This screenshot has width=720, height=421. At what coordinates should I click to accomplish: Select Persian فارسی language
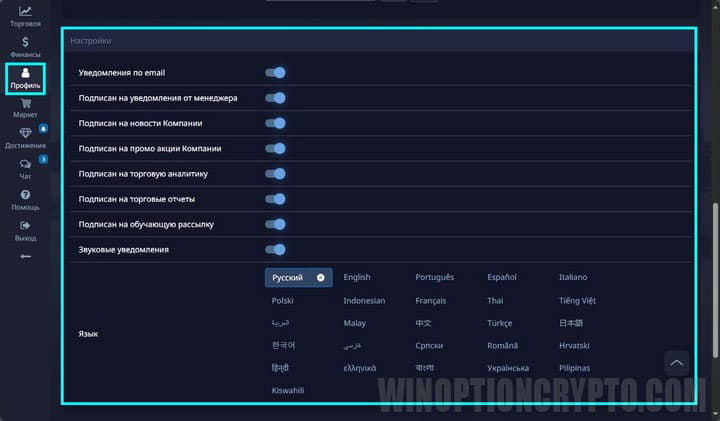352,346
